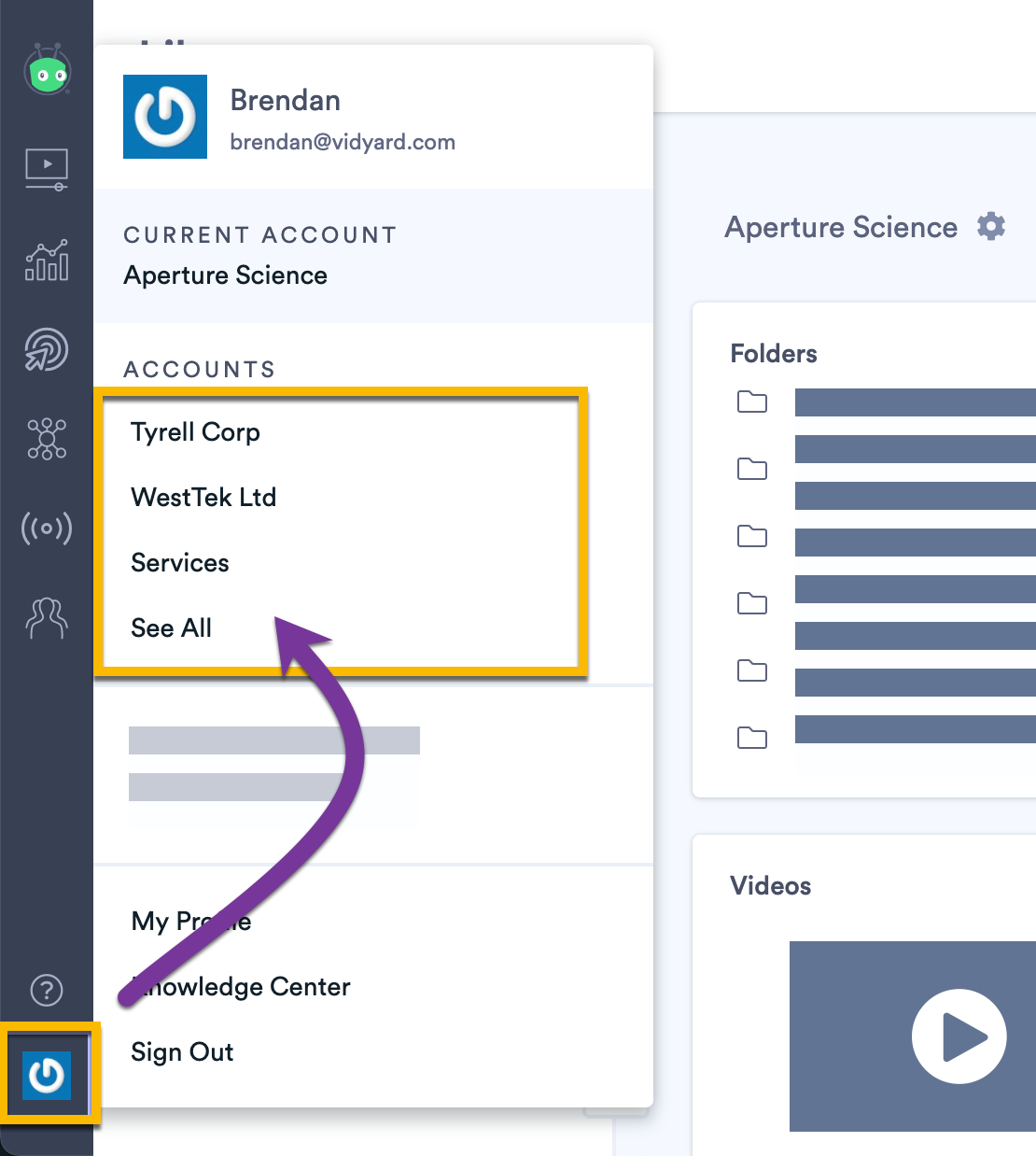Click the live broadcast signal icon

click(47, 529)
